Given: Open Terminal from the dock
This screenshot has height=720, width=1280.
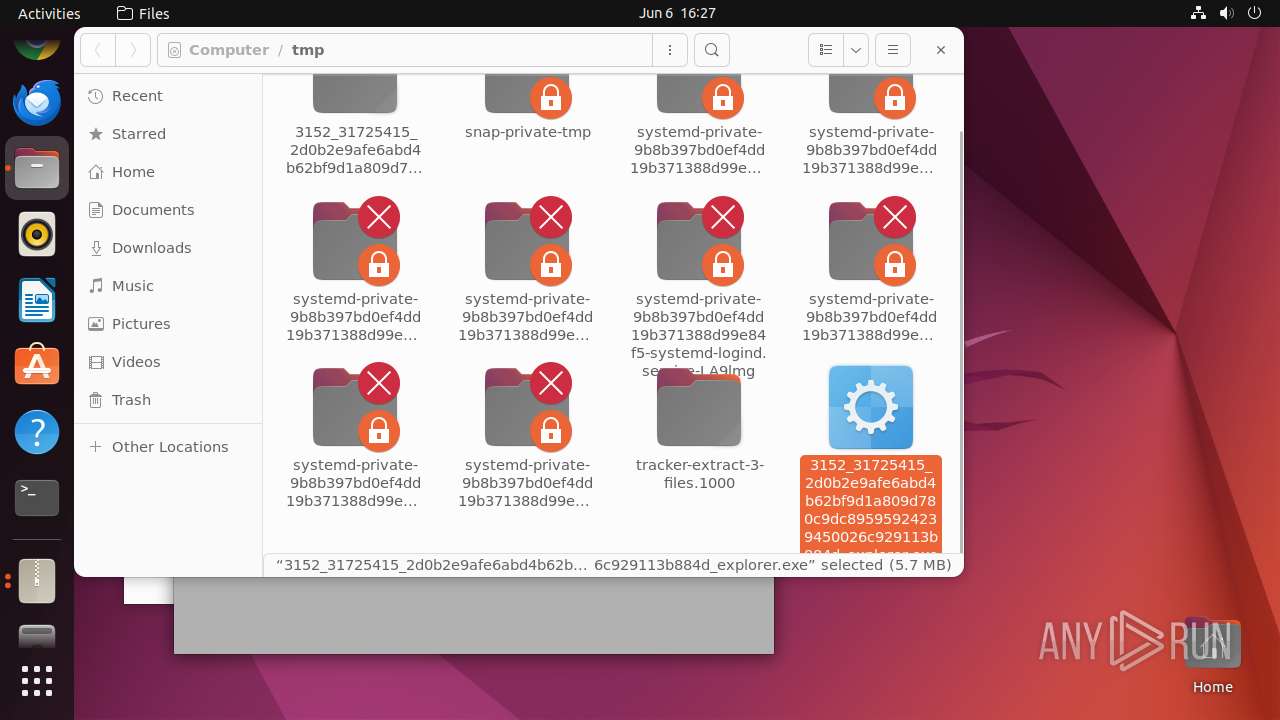Looking at the screenshot, I should [37, 498].
